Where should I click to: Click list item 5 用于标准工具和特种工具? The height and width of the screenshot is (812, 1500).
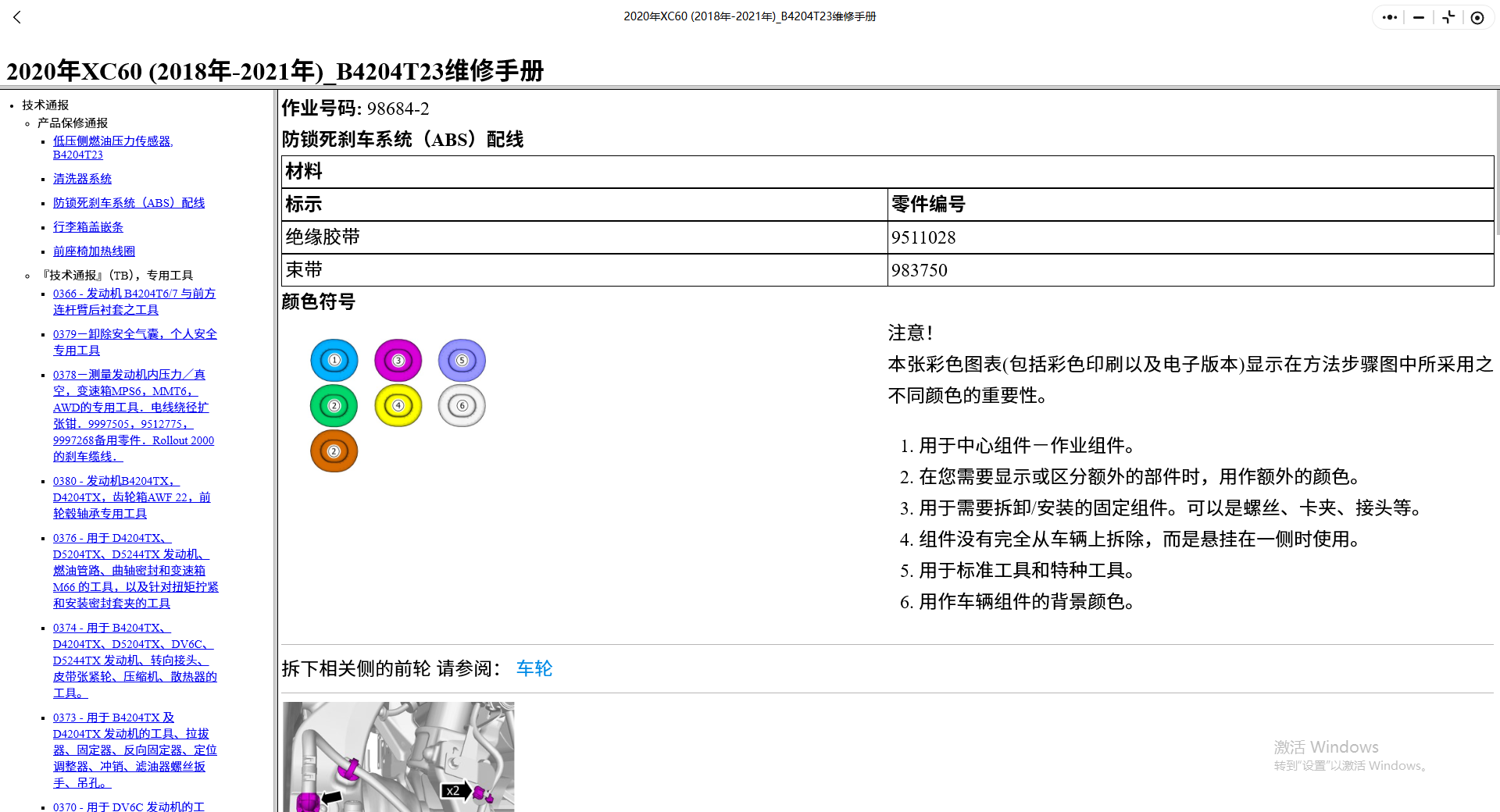coord(1018,570)
